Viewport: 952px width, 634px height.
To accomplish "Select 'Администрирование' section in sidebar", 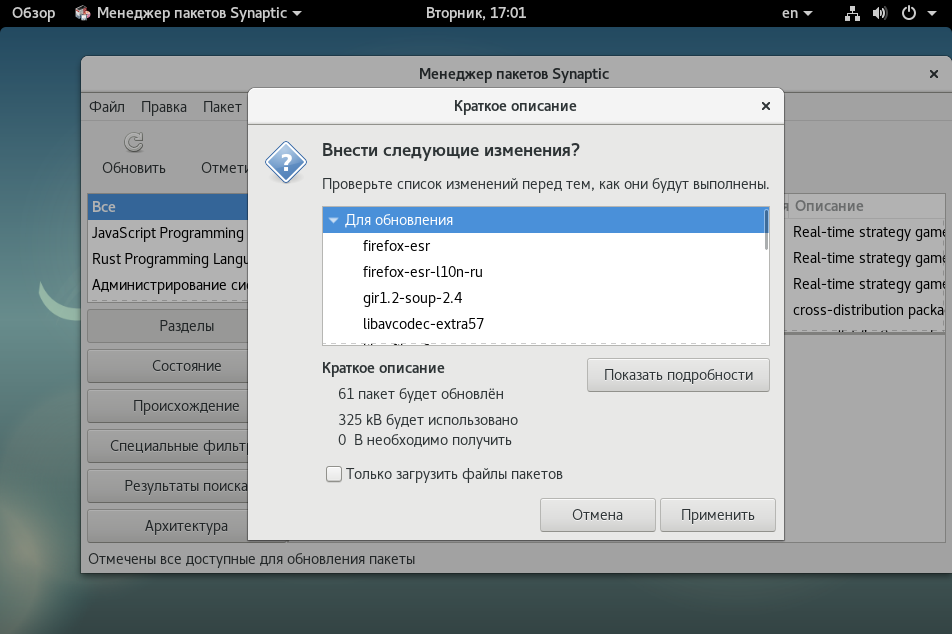I will [x=168, y=285].
